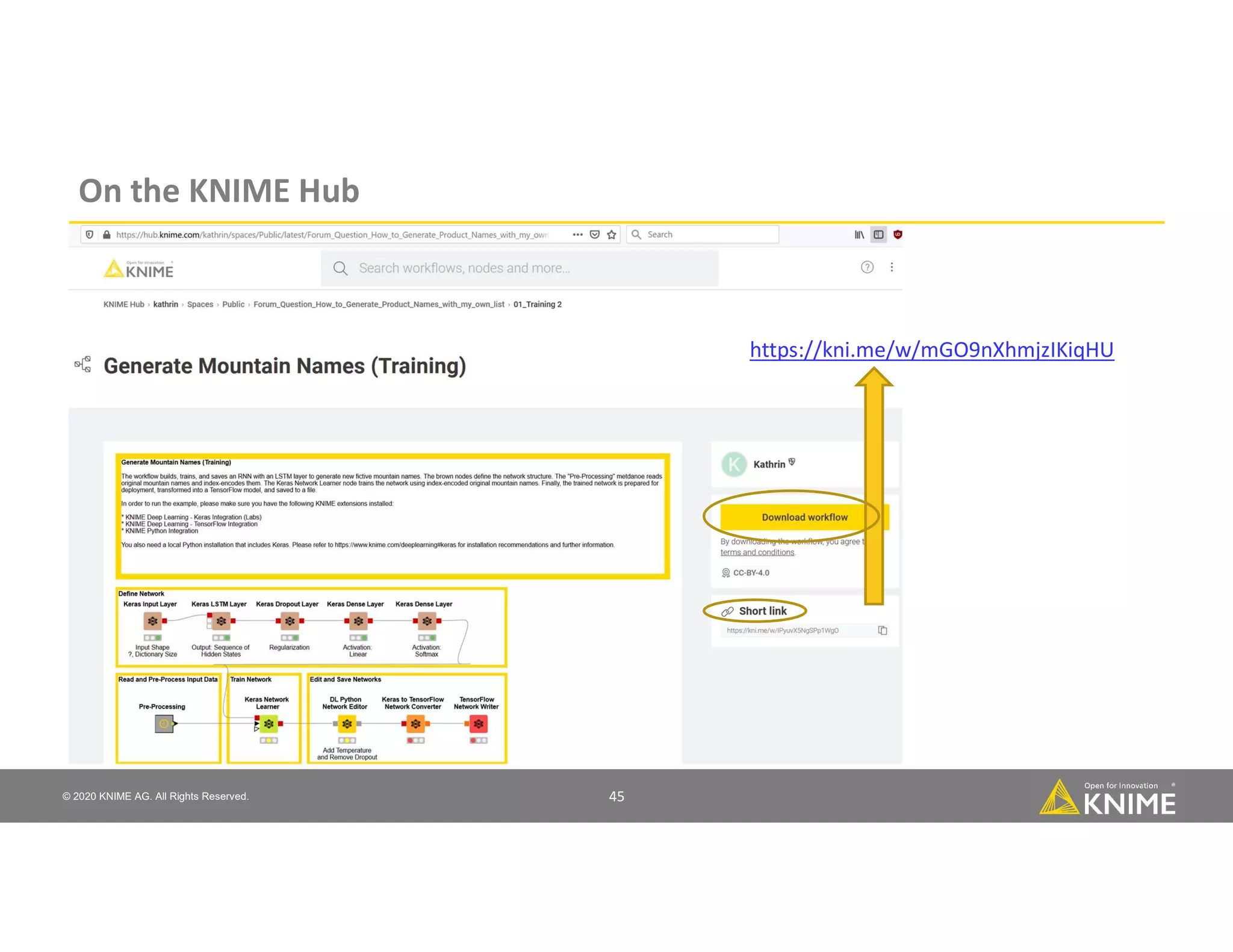Viewport: 1233px width, 952px height.
Task: Click the CC-BY-4.0 license label
Action: click(x=751, y=573)
